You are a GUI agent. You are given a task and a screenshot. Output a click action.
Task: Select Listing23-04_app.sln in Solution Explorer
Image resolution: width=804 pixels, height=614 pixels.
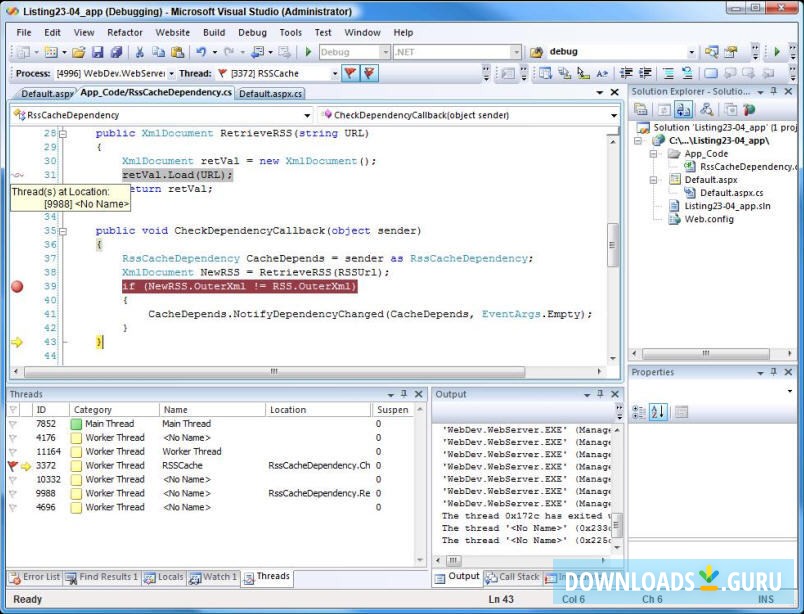(727, 206)
